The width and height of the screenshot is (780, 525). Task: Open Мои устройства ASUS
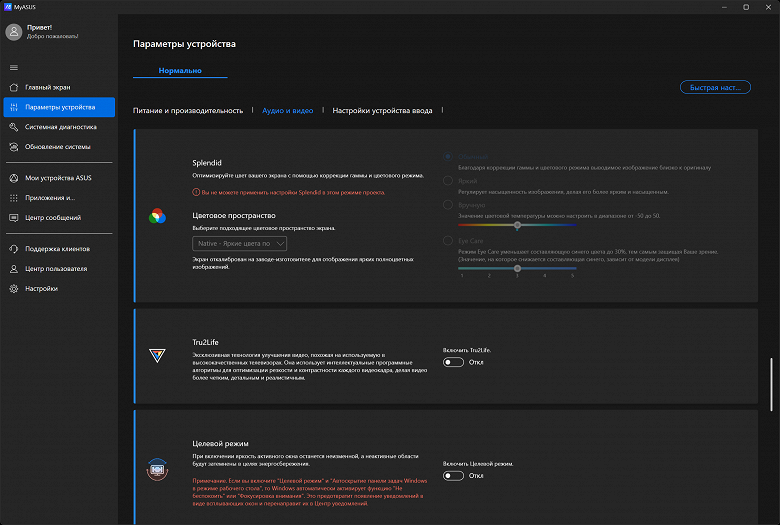[57, 178]
